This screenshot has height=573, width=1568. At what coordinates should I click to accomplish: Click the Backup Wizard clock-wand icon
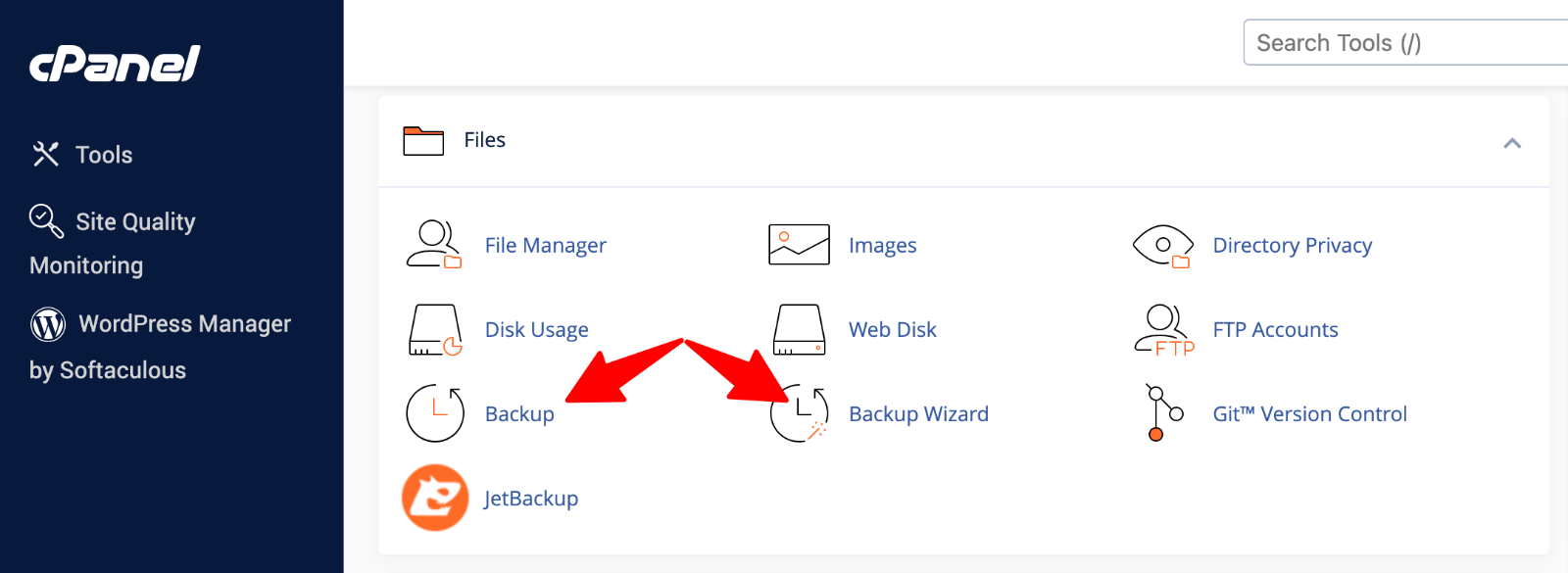[800, 413]
